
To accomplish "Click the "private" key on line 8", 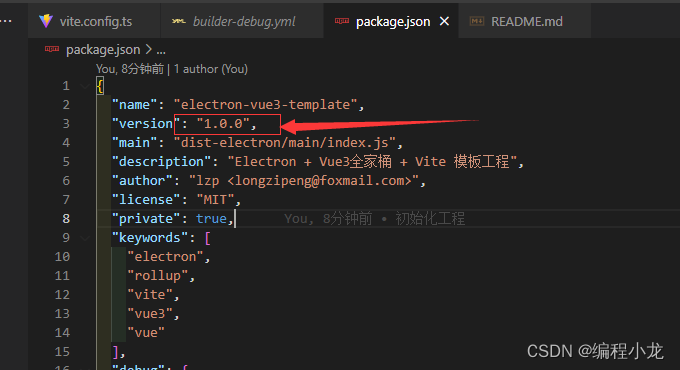I will 146,219.
